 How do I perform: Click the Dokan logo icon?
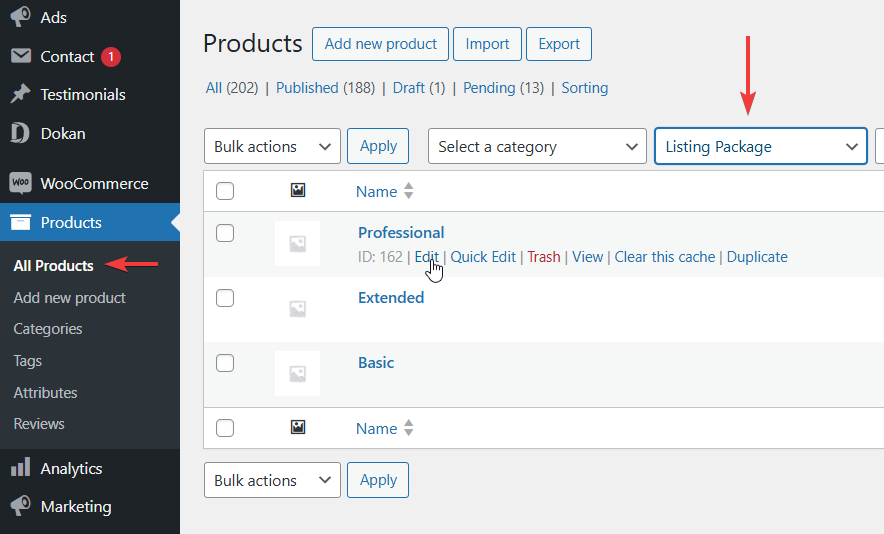coord(20,133)
